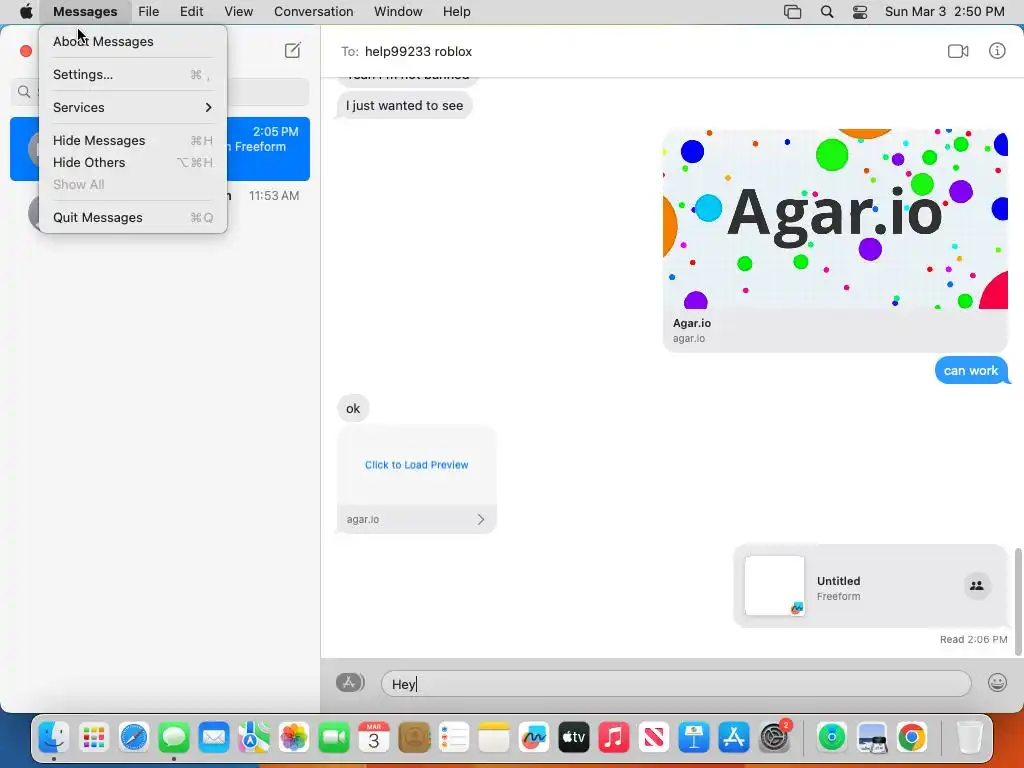
Task: Select the 11:53 AM conversation
Action: click(x=160, y=212)
